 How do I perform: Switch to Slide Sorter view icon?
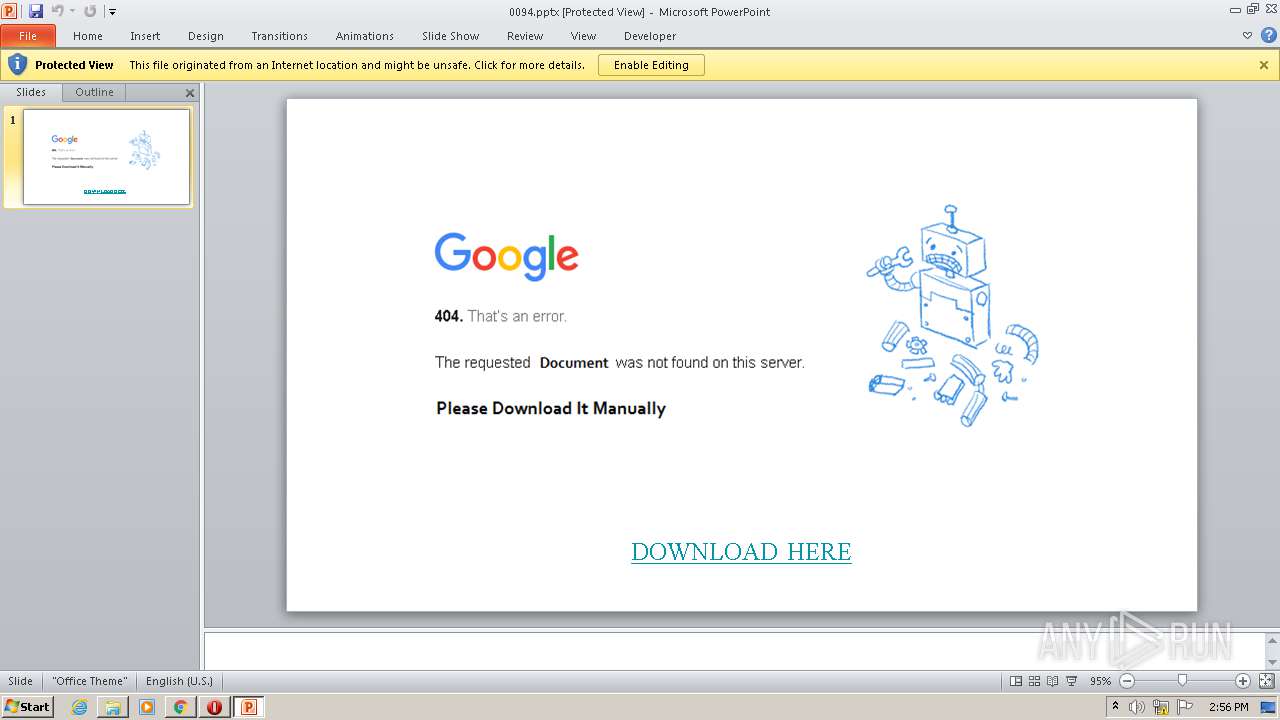(x=1034, y=681)
